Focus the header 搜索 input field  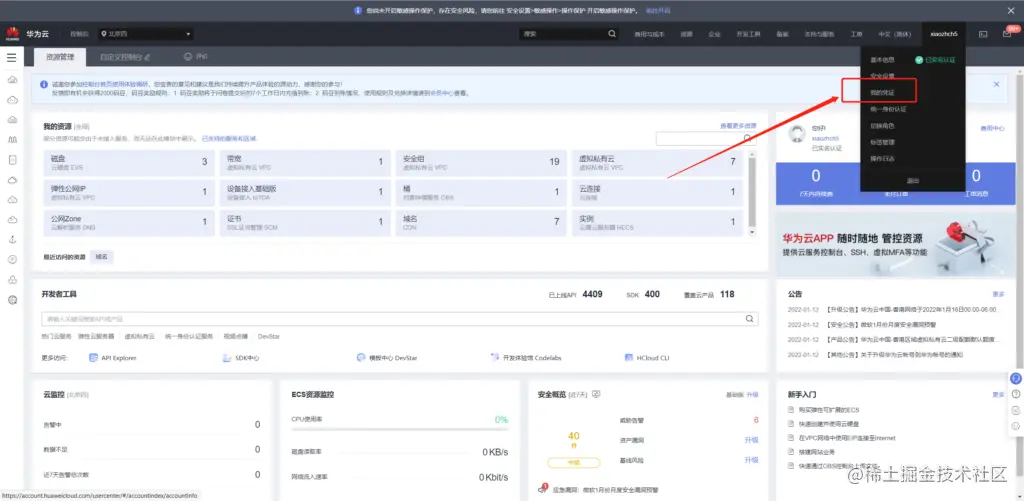(562, 34)
